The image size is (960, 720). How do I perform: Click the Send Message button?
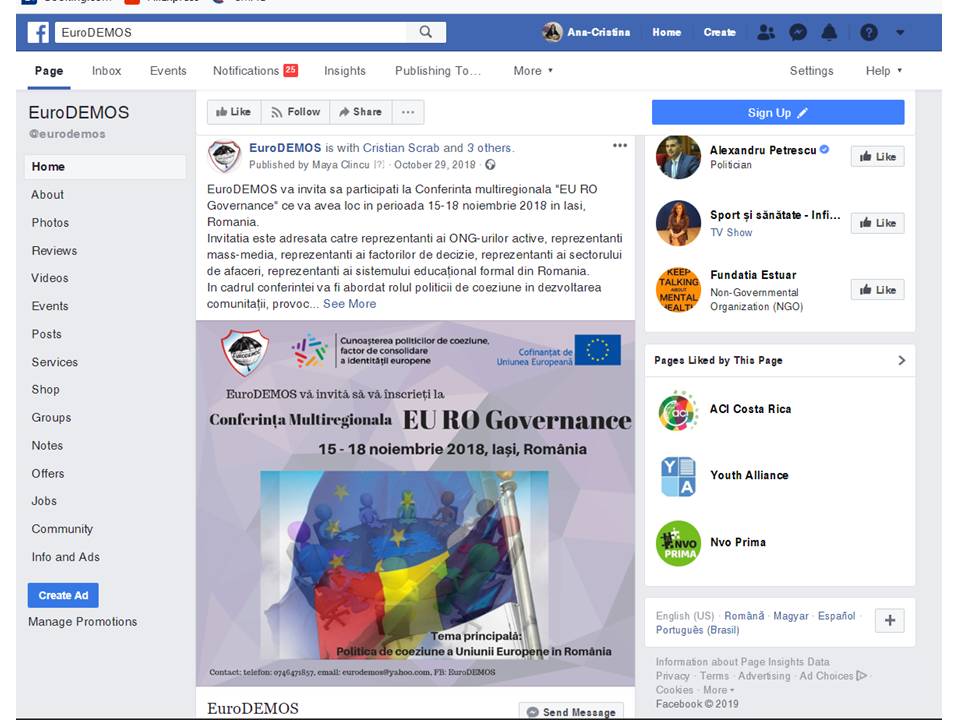tap(571, 711)
